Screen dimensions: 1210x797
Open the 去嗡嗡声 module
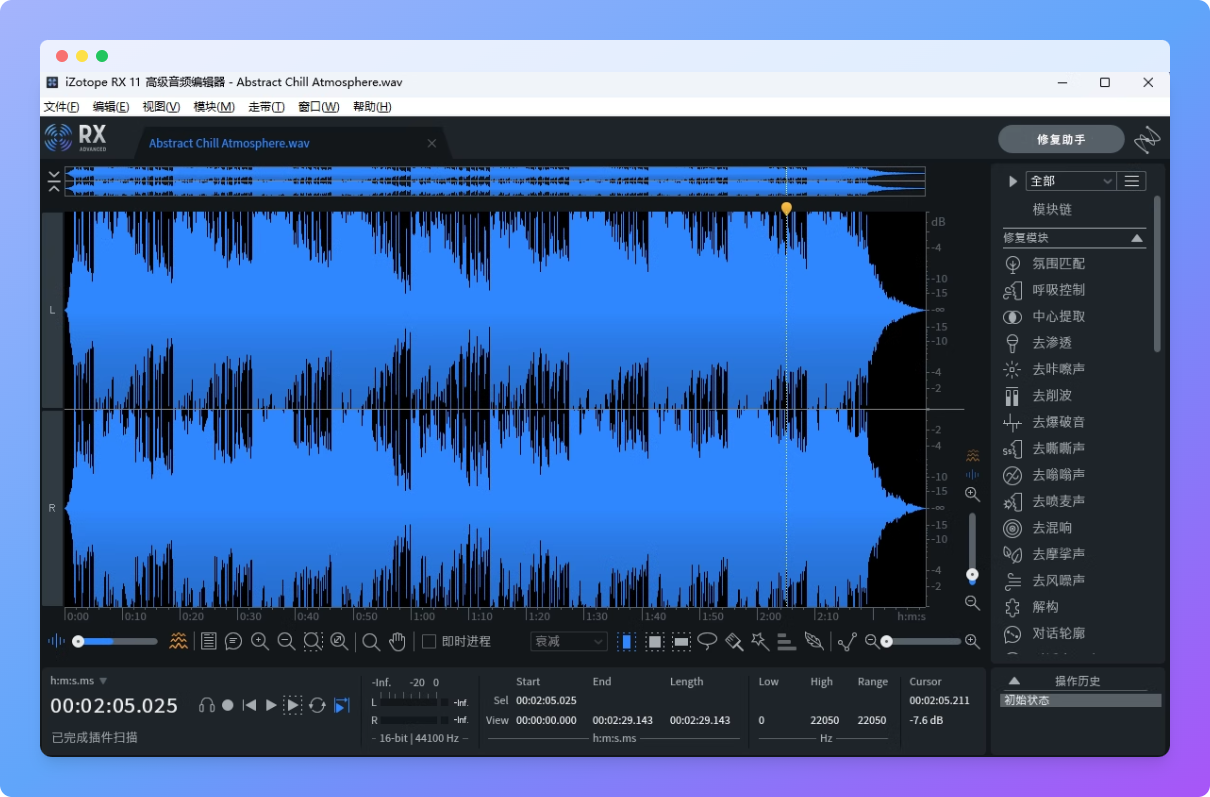pyautogui.click(x=1075, y=474)
